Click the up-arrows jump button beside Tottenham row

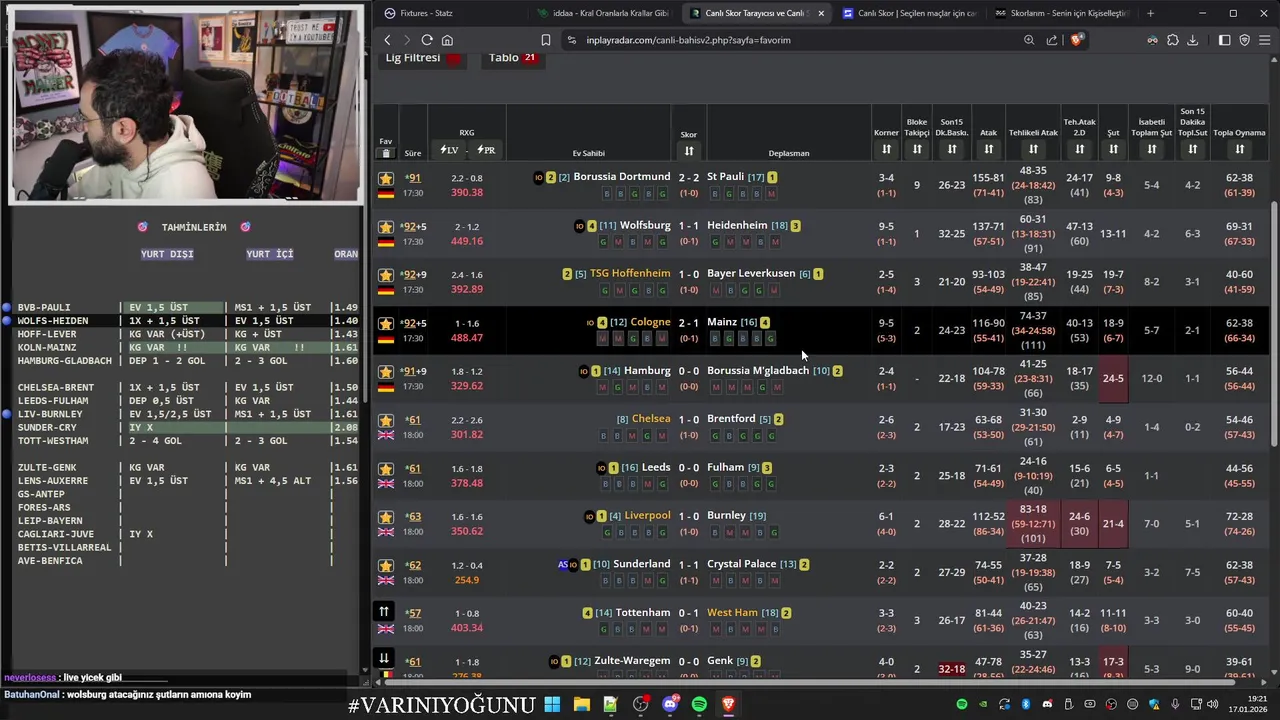[x=384, y=611]
